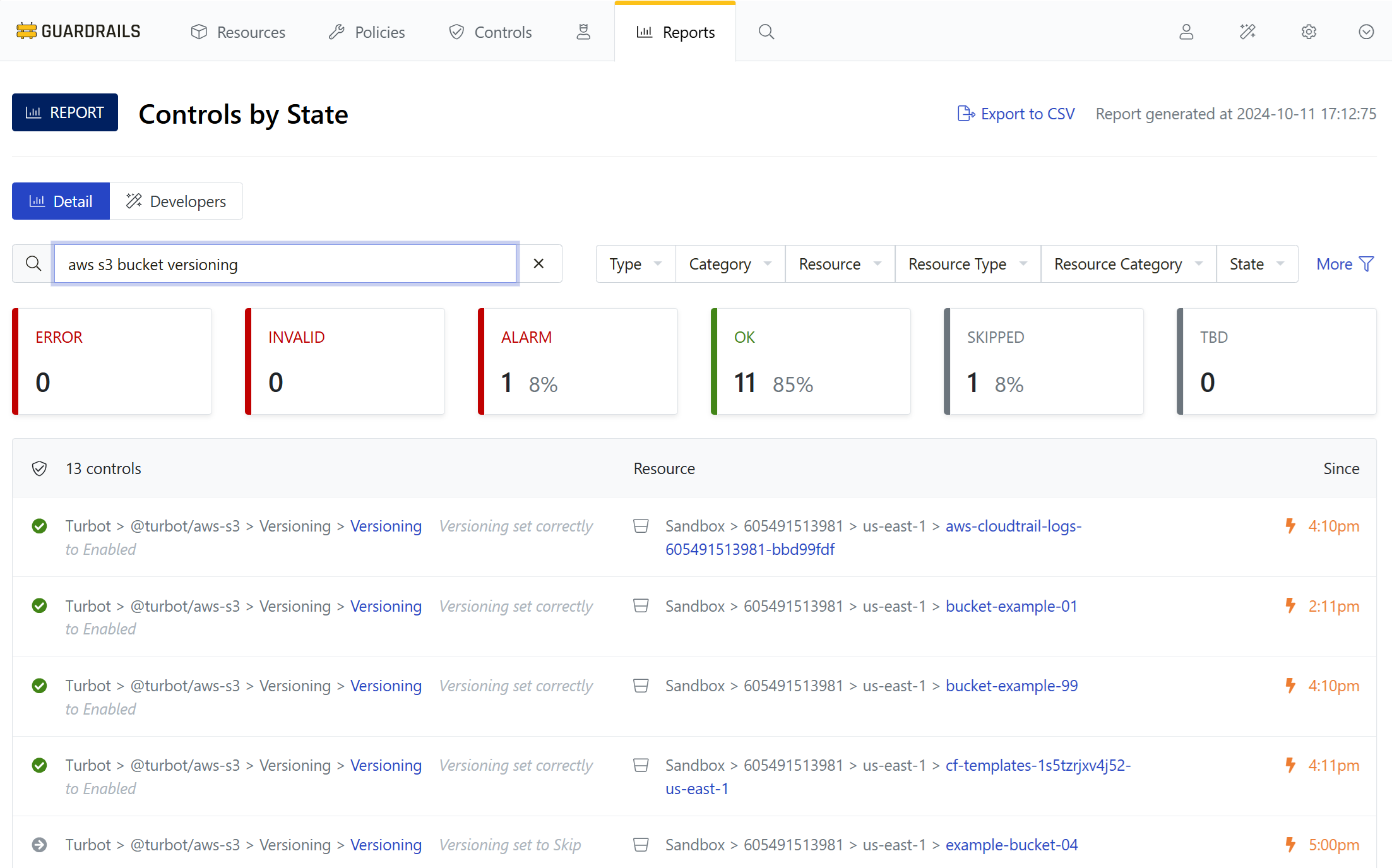
Task: Click the circled chevron icon at top right
Action: [x=1366, y=32]
